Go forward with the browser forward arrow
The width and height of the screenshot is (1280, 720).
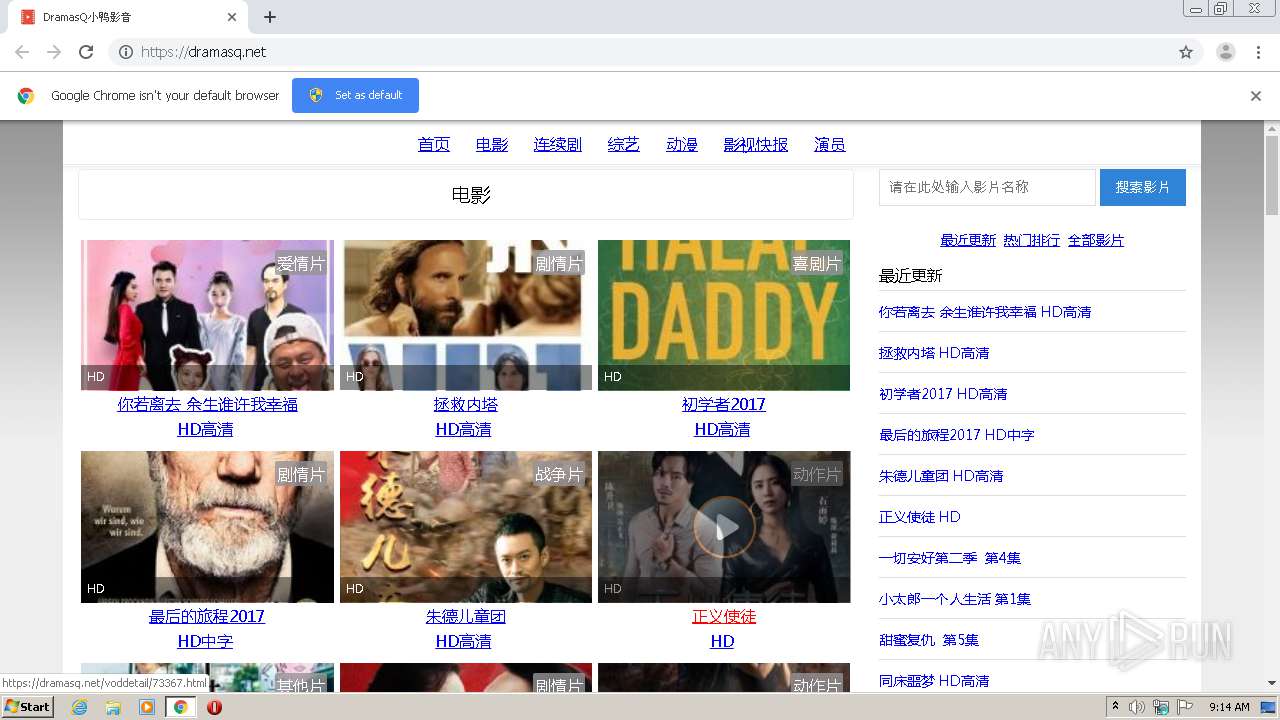pos(54,52)
